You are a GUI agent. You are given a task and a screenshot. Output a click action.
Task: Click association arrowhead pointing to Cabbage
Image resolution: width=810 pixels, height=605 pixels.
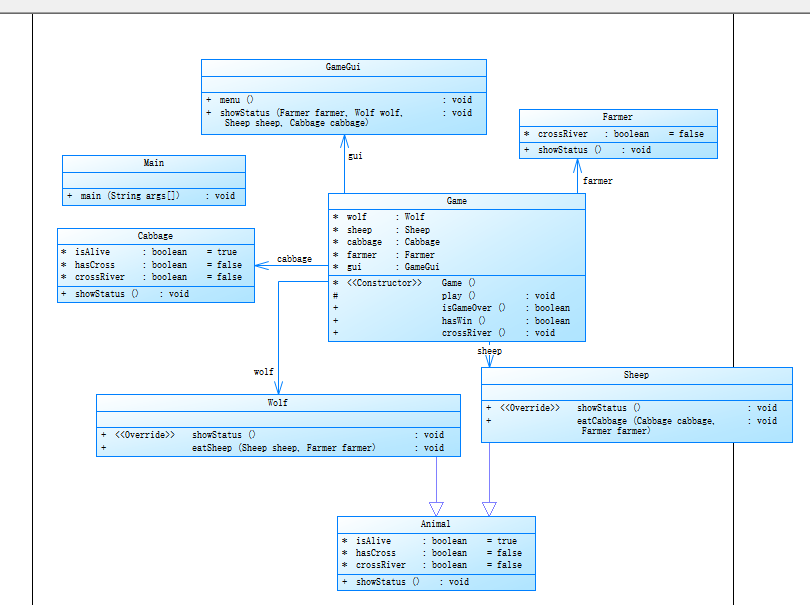click(262, 266)
